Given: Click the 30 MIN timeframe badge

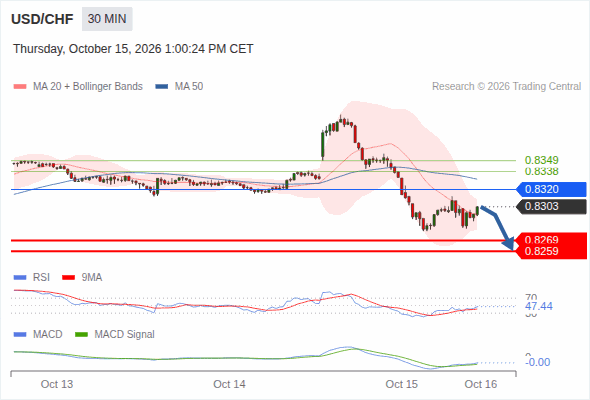Looking at the screenshot, I should click(x=107, y=19).
